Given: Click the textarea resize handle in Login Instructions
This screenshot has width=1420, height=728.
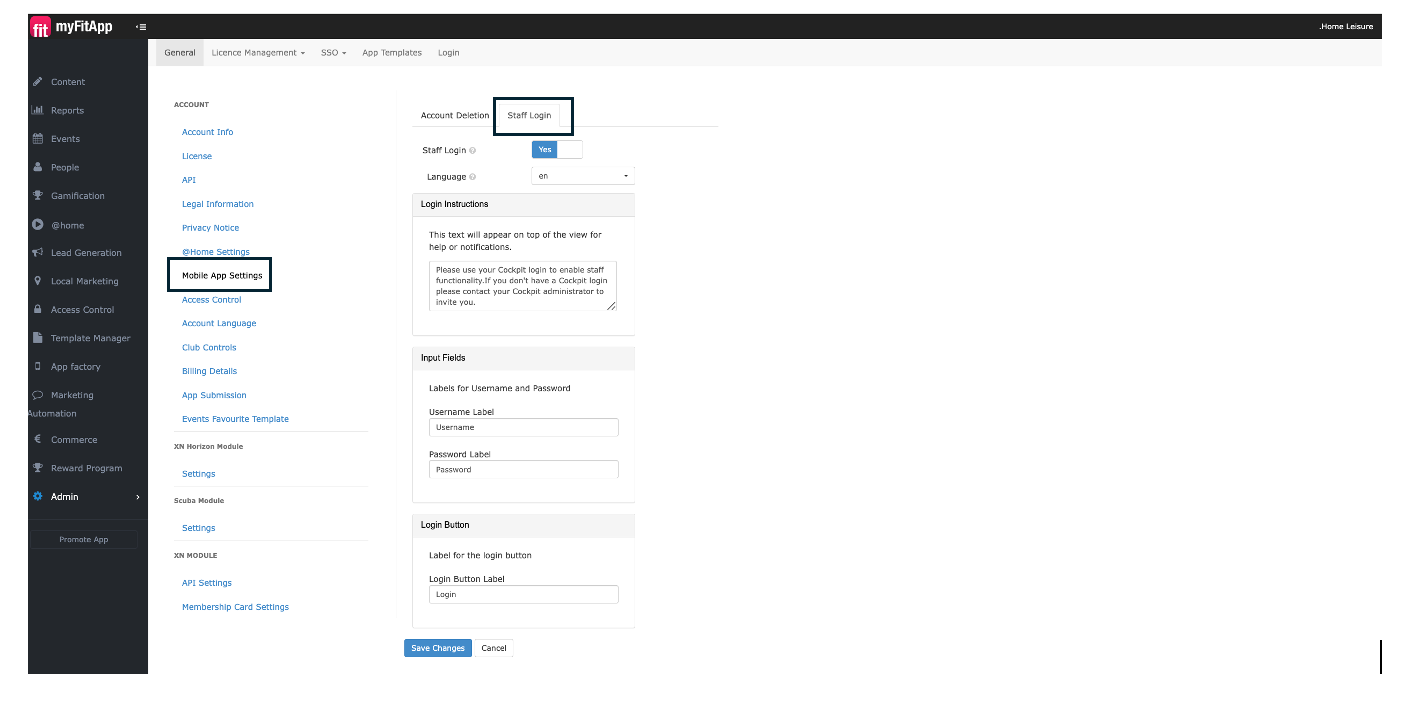Looking at the screenshot, I should [x=611, y=306].
